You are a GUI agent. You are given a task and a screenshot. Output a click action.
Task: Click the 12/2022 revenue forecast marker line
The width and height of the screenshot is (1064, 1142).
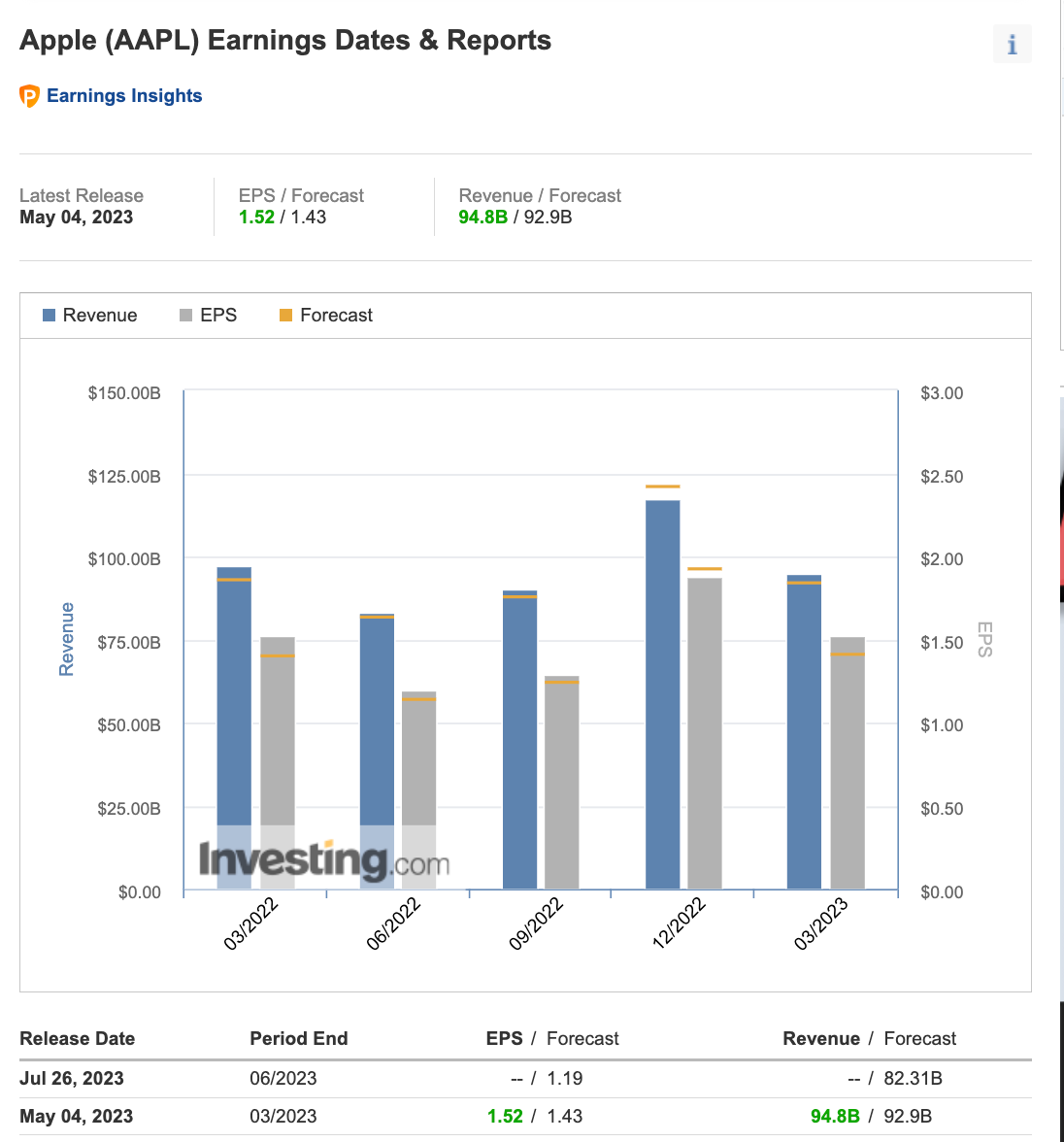tap(663, 487)
